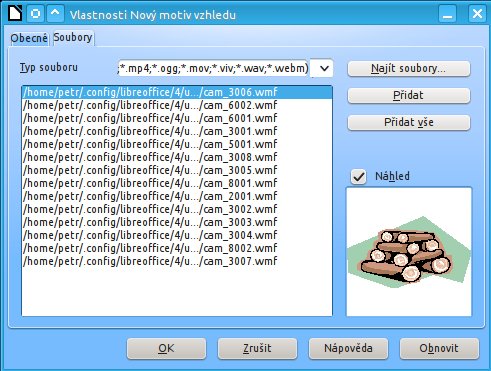491x371 pixels.
Task: Select the Soubory tab
Action: click(x=73, y=37)
